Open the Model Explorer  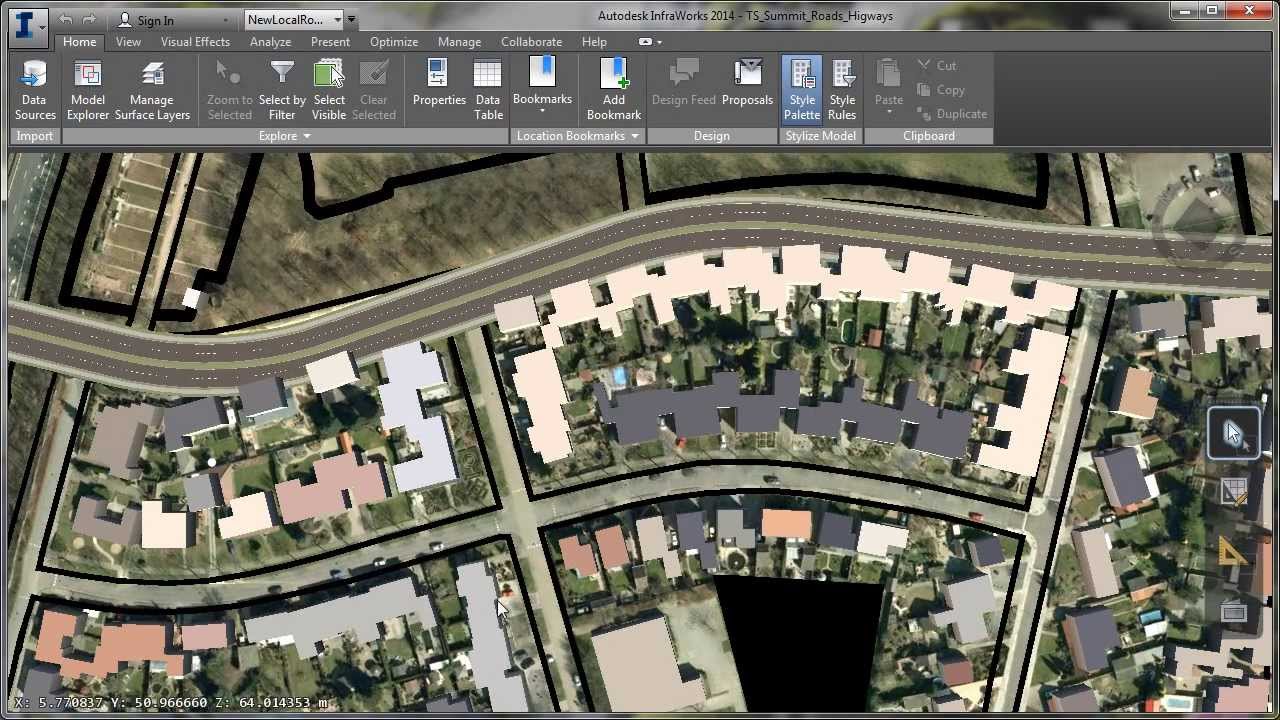88,90
